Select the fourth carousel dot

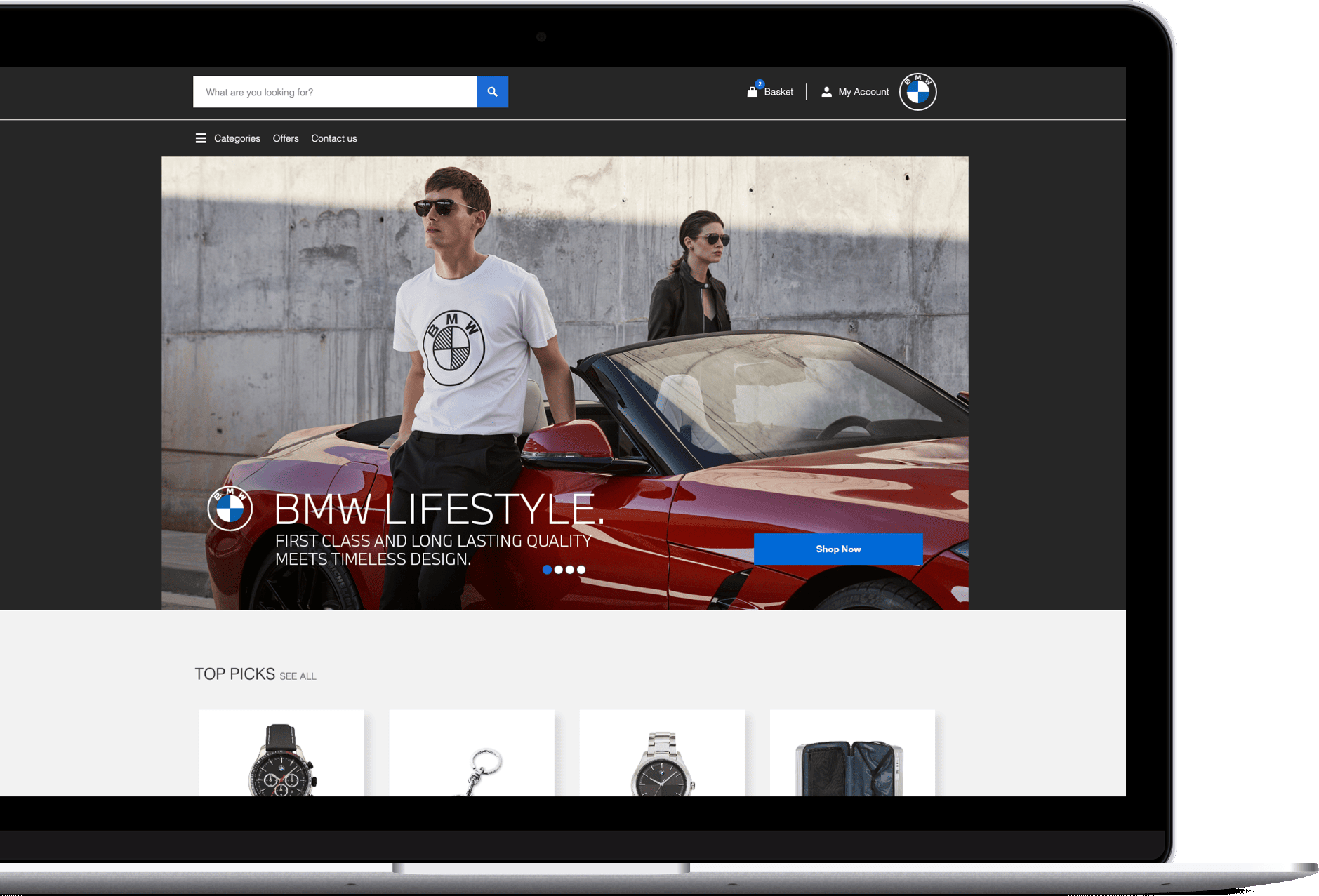pos(581,570)
